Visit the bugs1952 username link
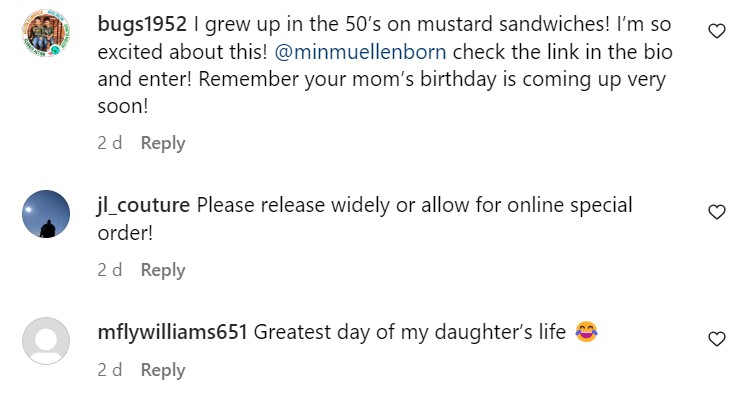Screen dimensions: 742x405 (x=143, y=22)
